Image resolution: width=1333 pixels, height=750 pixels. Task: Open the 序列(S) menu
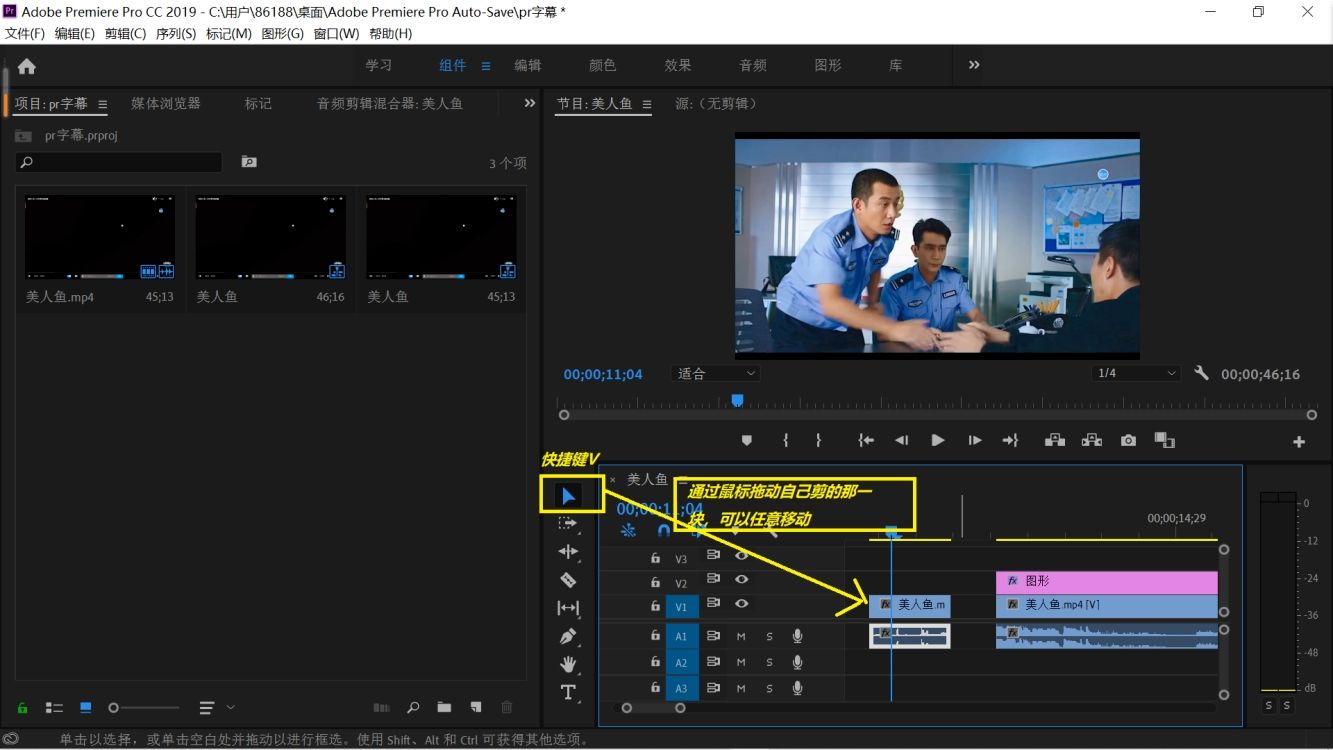(x=175, y=33)
